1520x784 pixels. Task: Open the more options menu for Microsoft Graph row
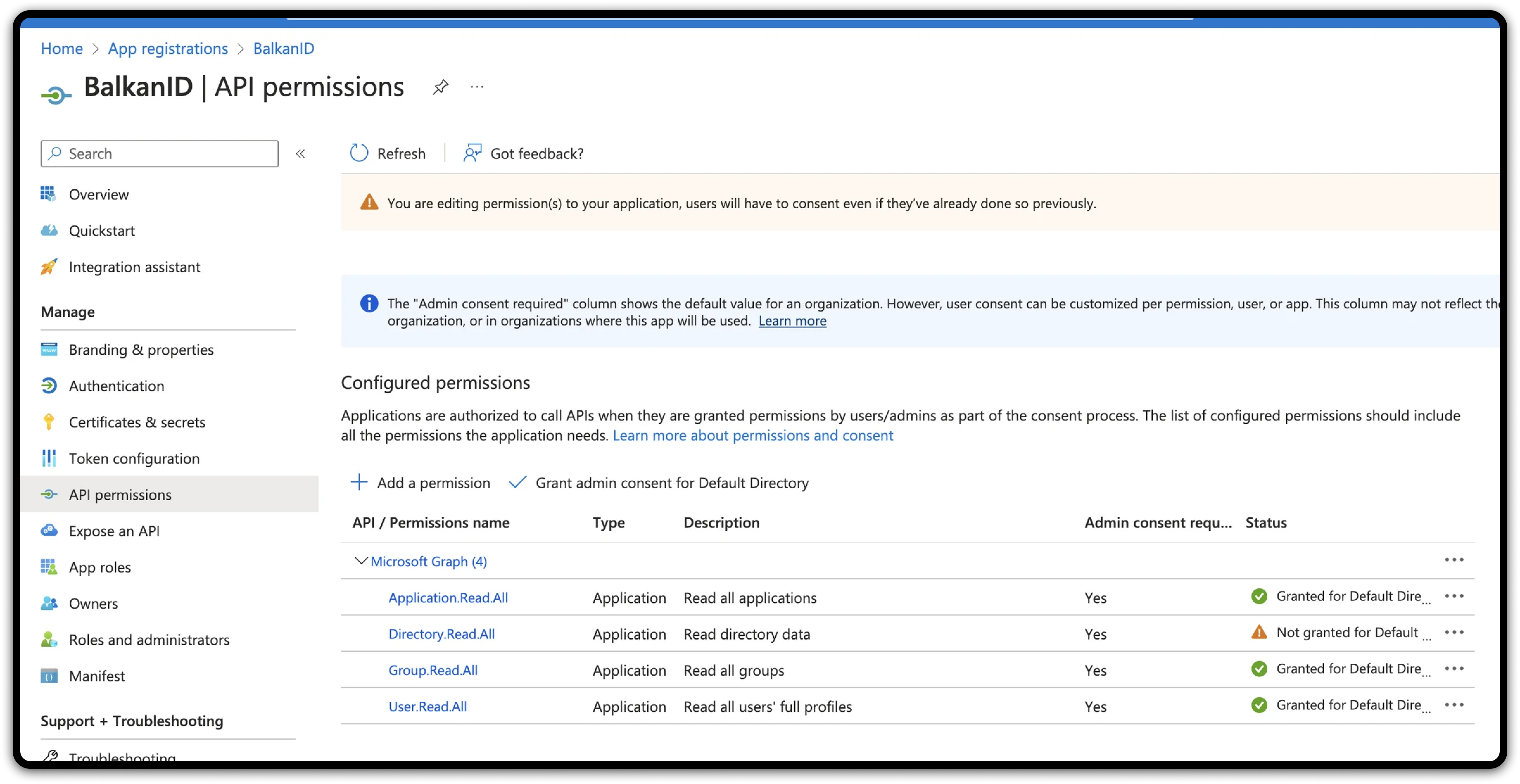1454,560
